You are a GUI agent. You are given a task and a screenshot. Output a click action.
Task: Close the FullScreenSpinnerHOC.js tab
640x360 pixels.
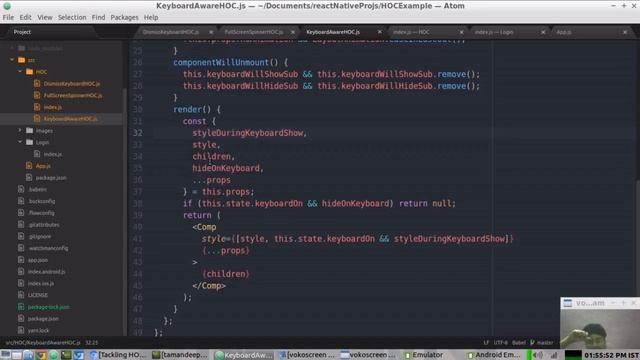293,32
